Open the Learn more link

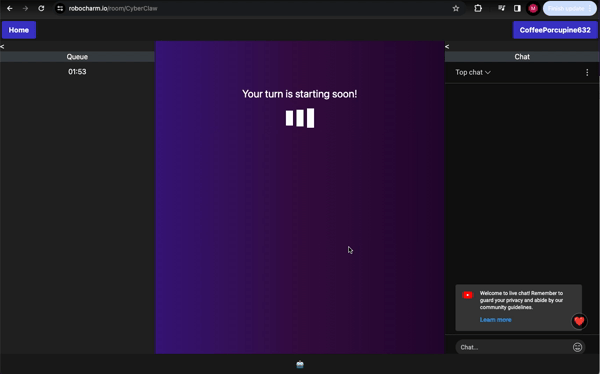(496, 320)
